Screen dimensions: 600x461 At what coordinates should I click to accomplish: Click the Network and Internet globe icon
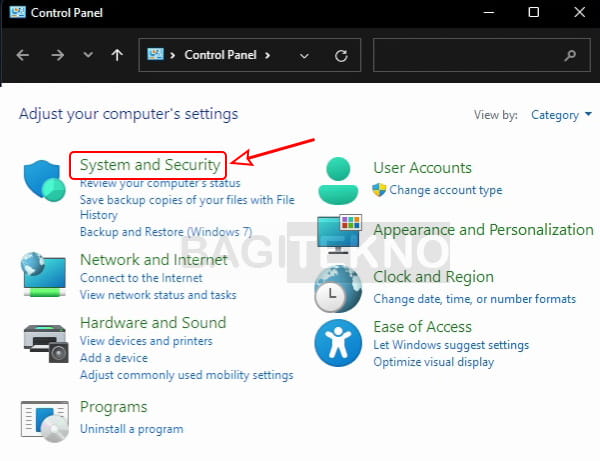pyautogui.click(x=43, y=274)
